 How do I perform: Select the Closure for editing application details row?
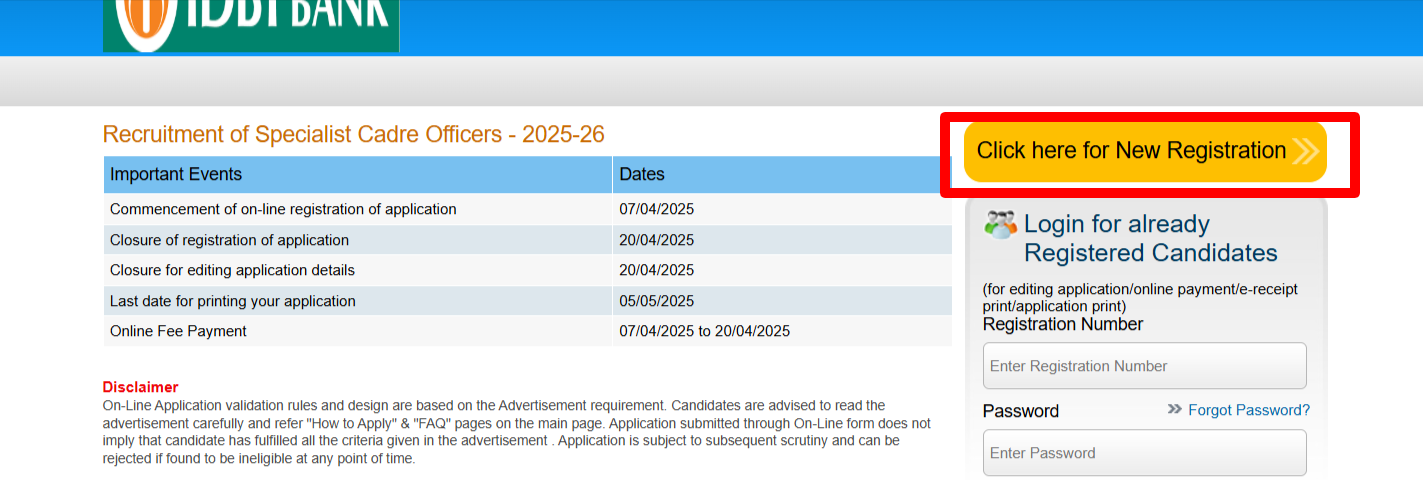(232, 270)
